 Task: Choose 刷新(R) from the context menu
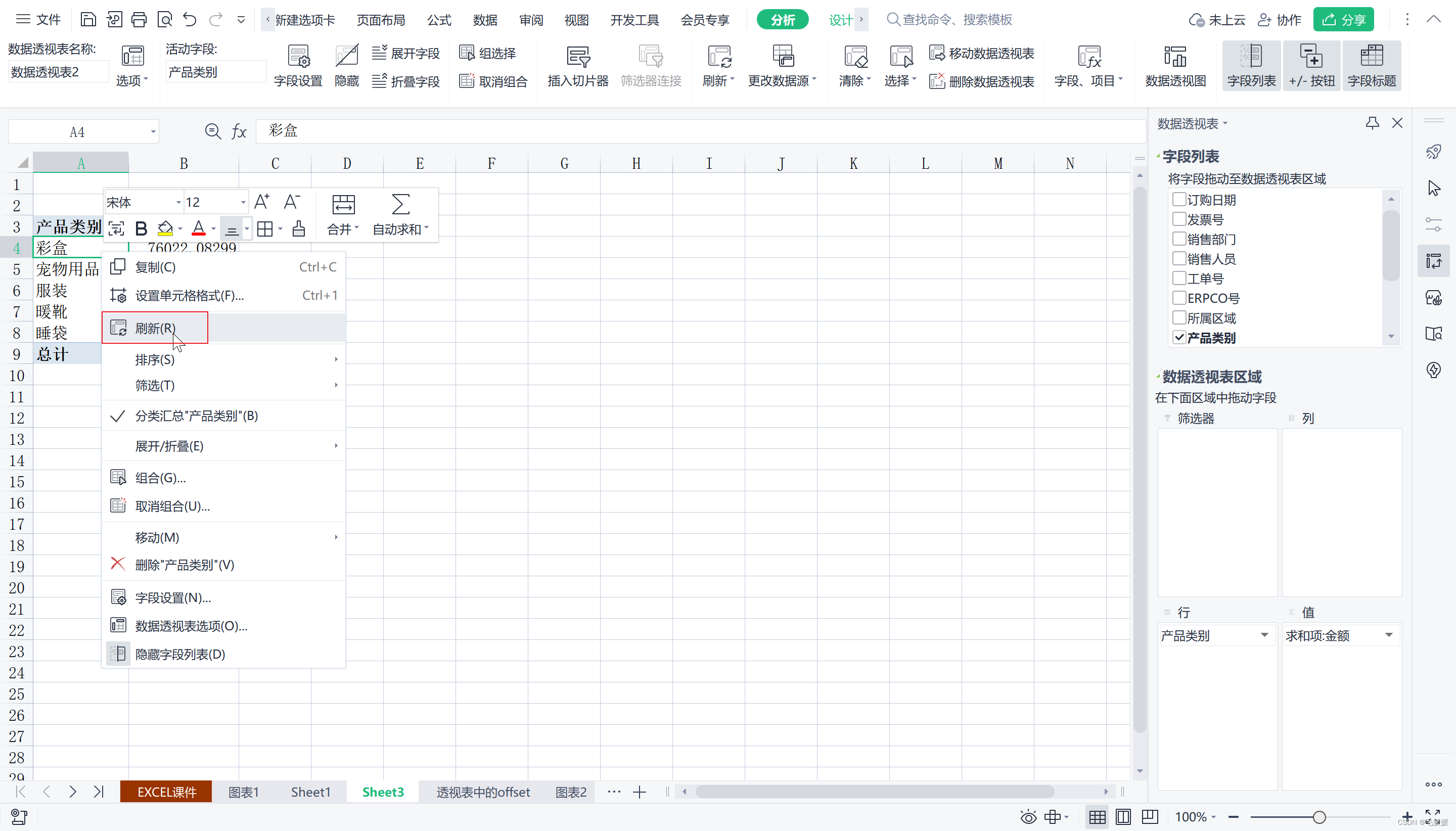coord(224,328)
